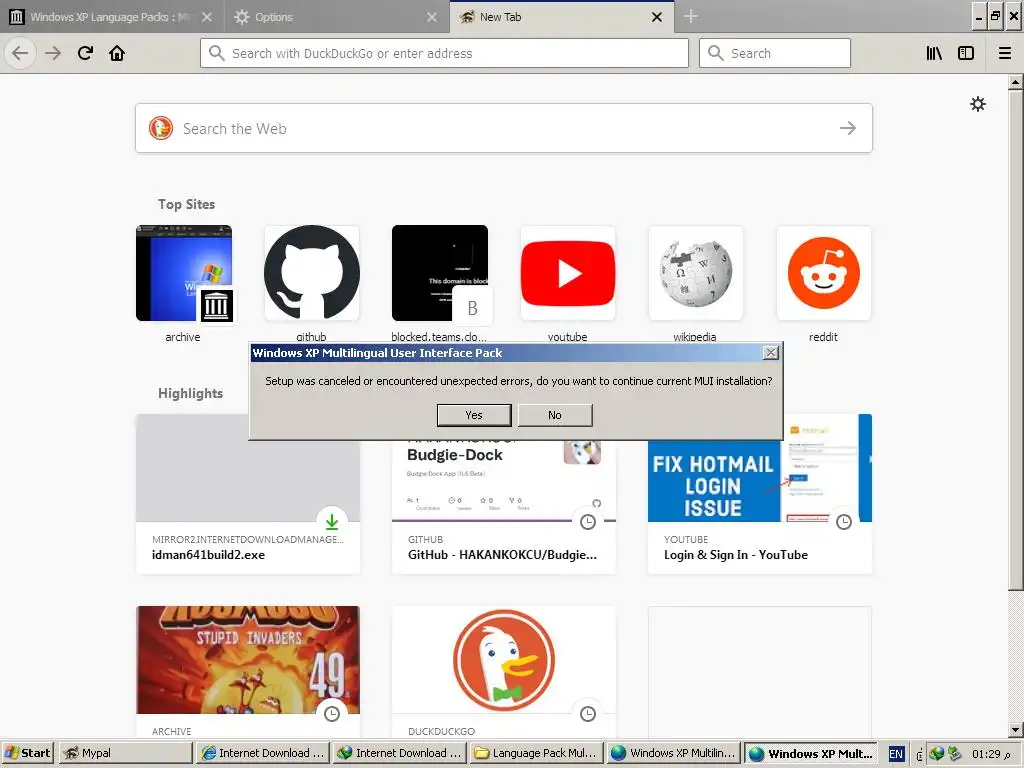Open the wikipedia top site tile
The width and height of the screenshot is (1024, 768).
696,273
